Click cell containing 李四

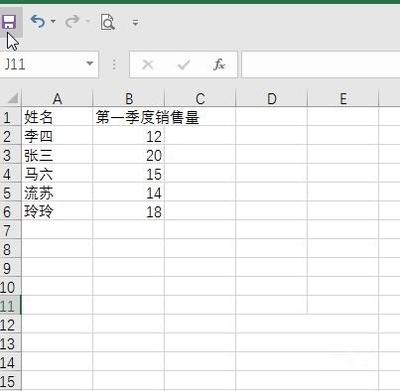point(57,136)
